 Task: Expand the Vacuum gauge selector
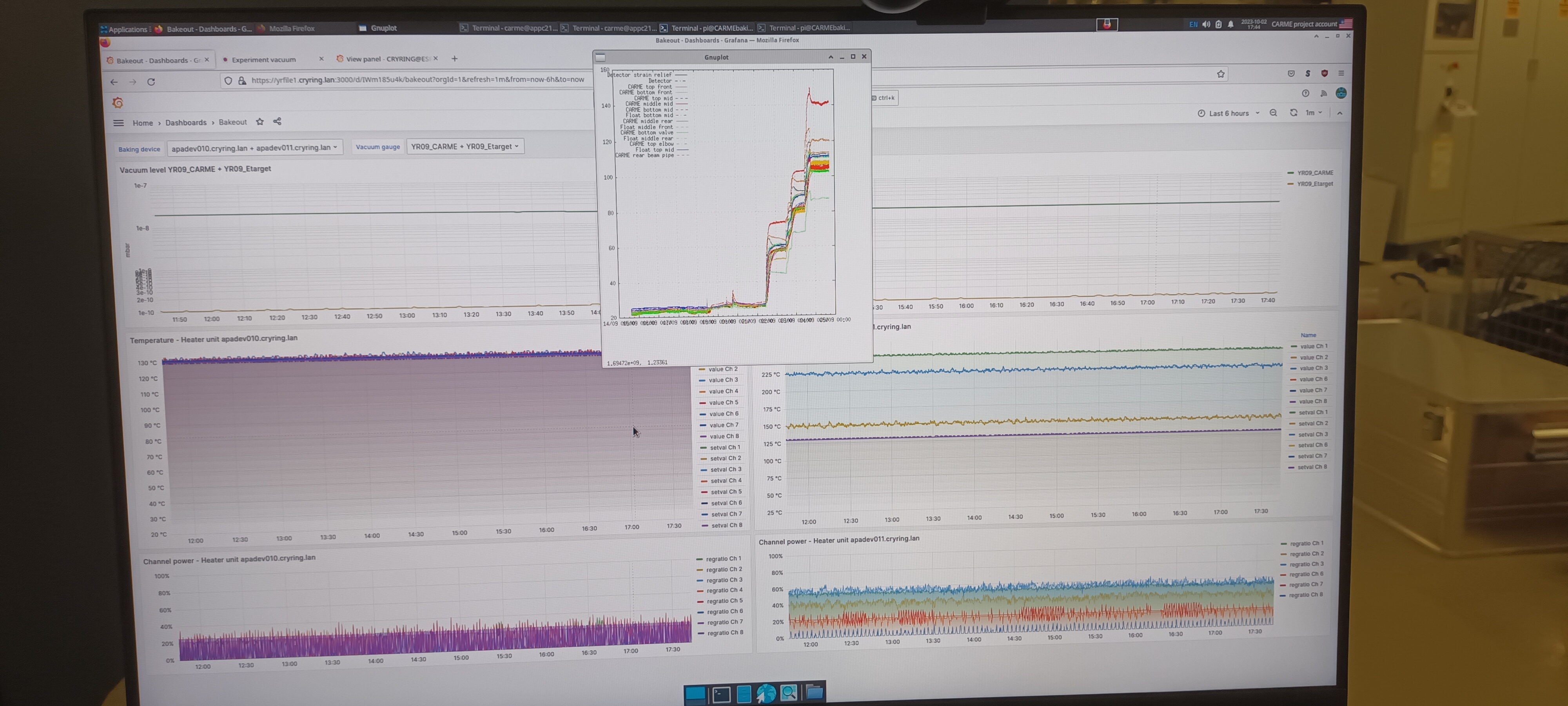pos(465,146)
